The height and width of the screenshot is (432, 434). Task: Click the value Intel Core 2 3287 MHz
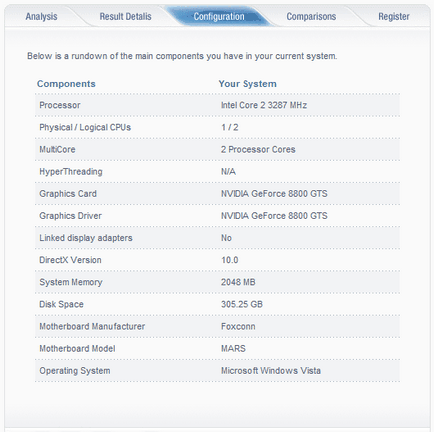264,105
